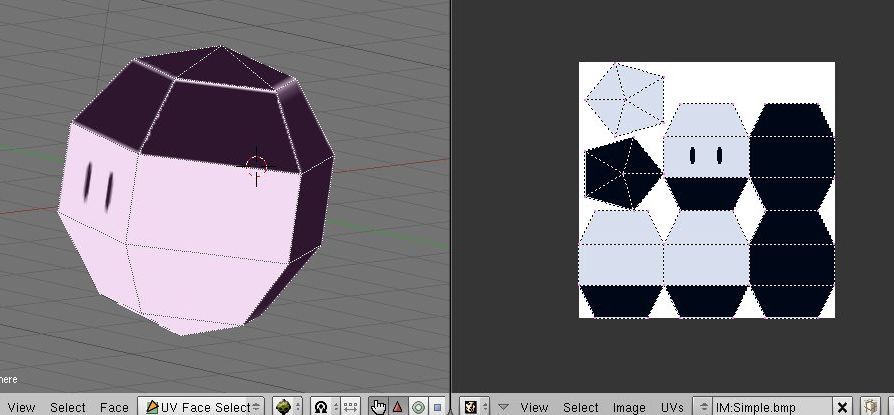
Task: Unlink the Simple.bmp image with X button
Action: (x=842, y=407)
